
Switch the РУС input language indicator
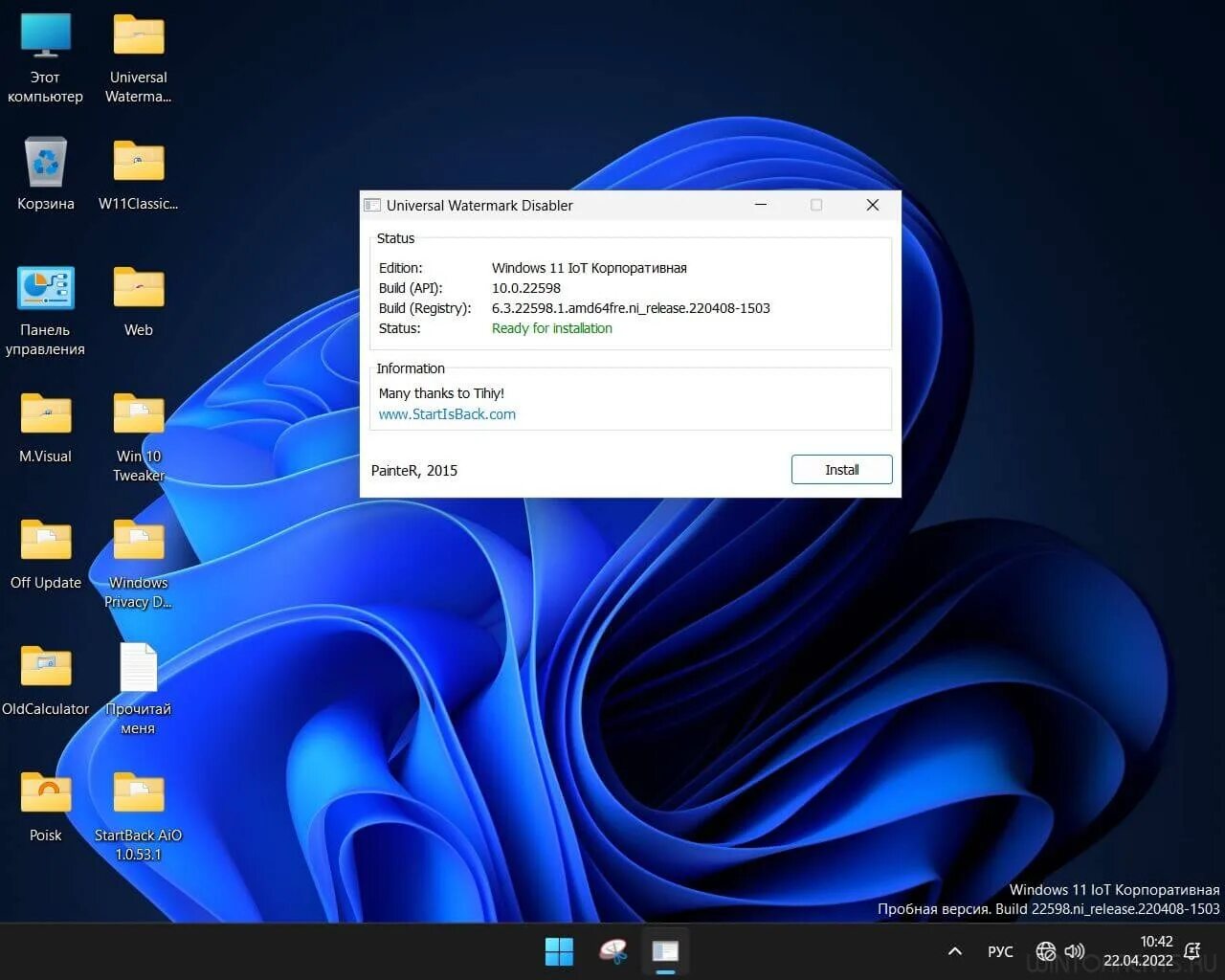pyautogui.click(x=1000, y=951)
